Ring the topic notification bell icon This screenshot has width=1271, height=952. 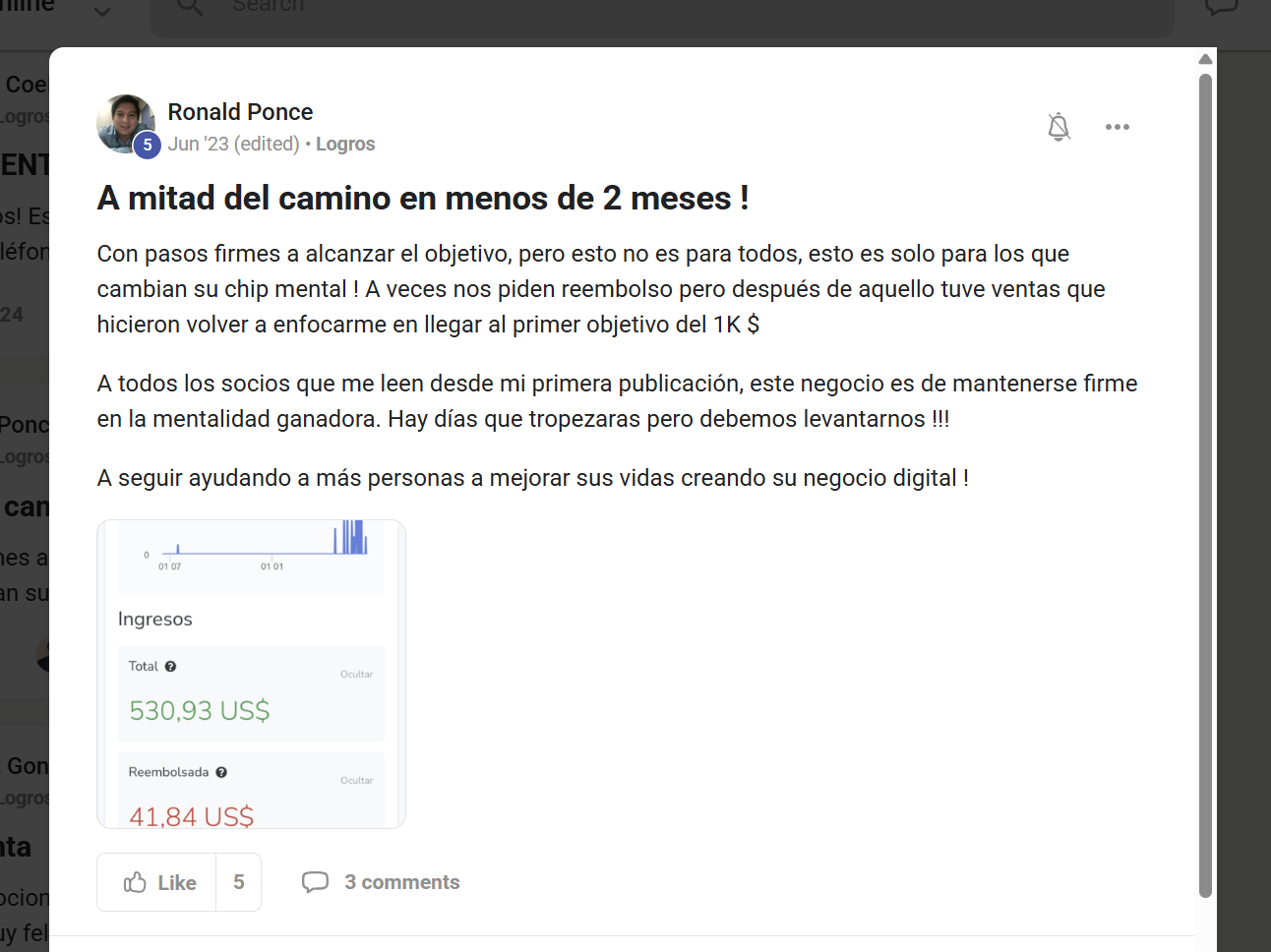1059,126
